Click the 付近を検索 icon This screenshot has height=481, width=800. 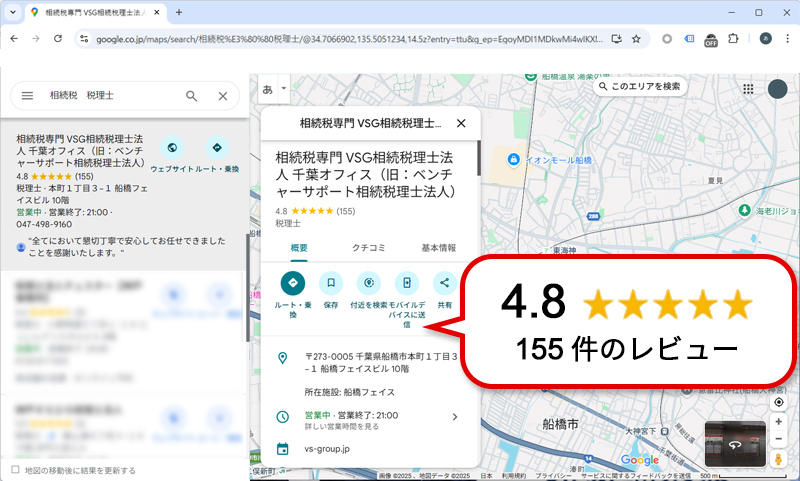click(369, 283)
